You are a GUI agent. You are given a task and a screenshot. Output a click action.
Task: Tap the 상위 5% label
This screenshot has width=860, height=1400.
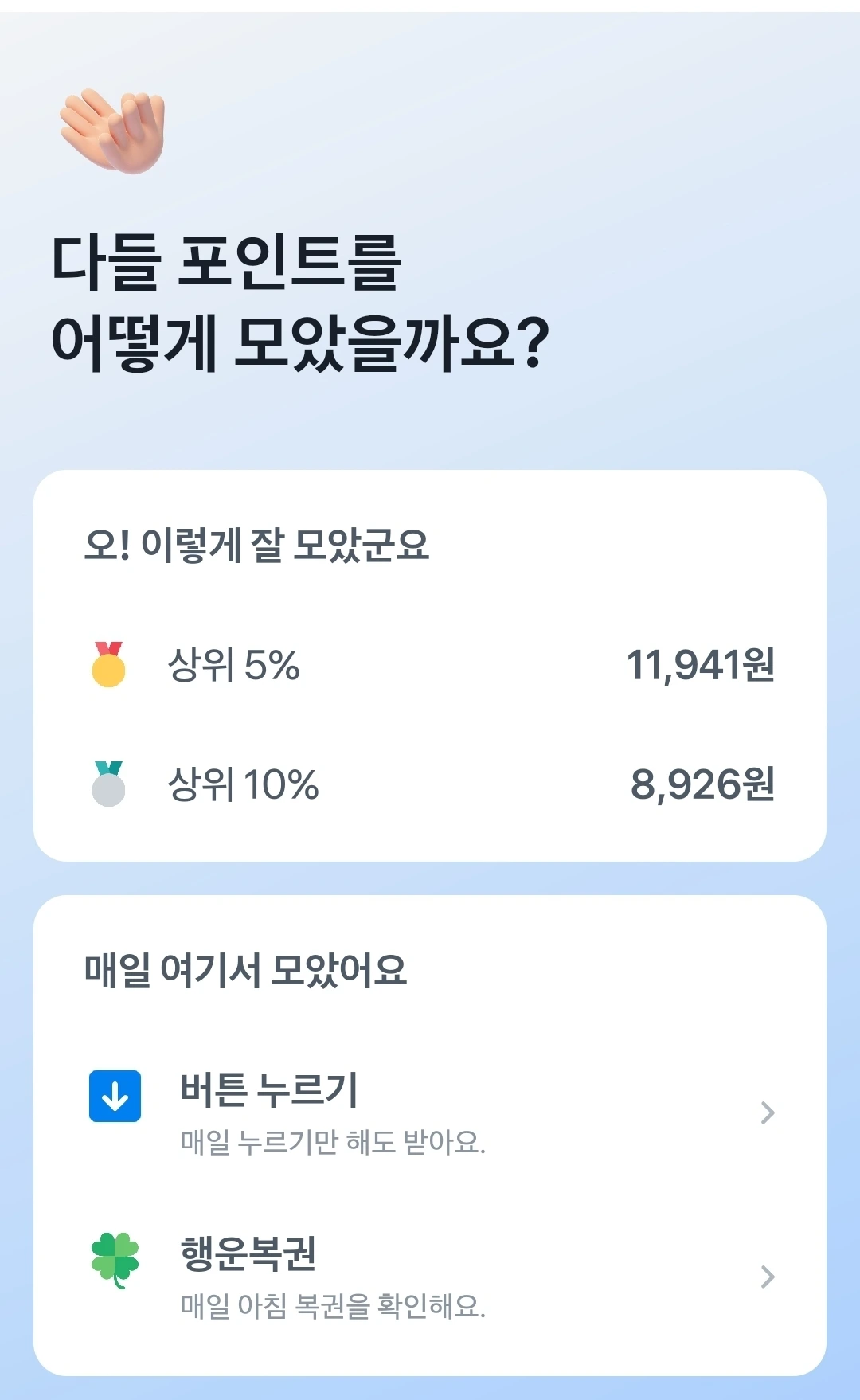click(x=233, y=665)
